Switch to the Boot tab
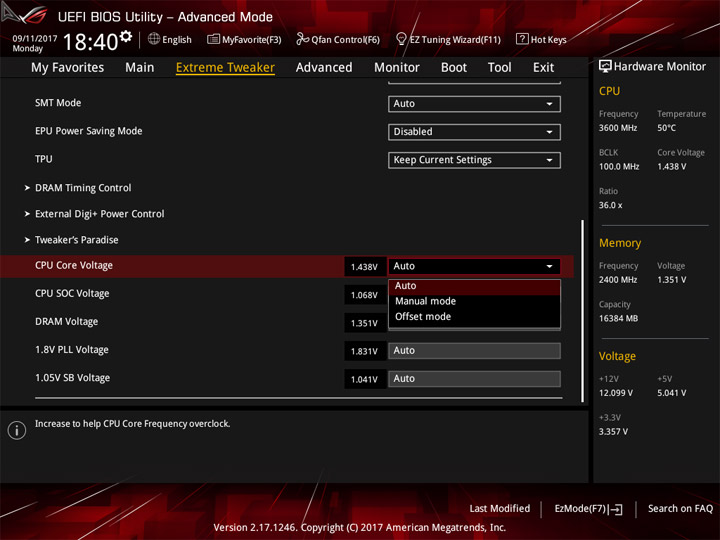Viewport: 720px width, 540px height. 454,68
